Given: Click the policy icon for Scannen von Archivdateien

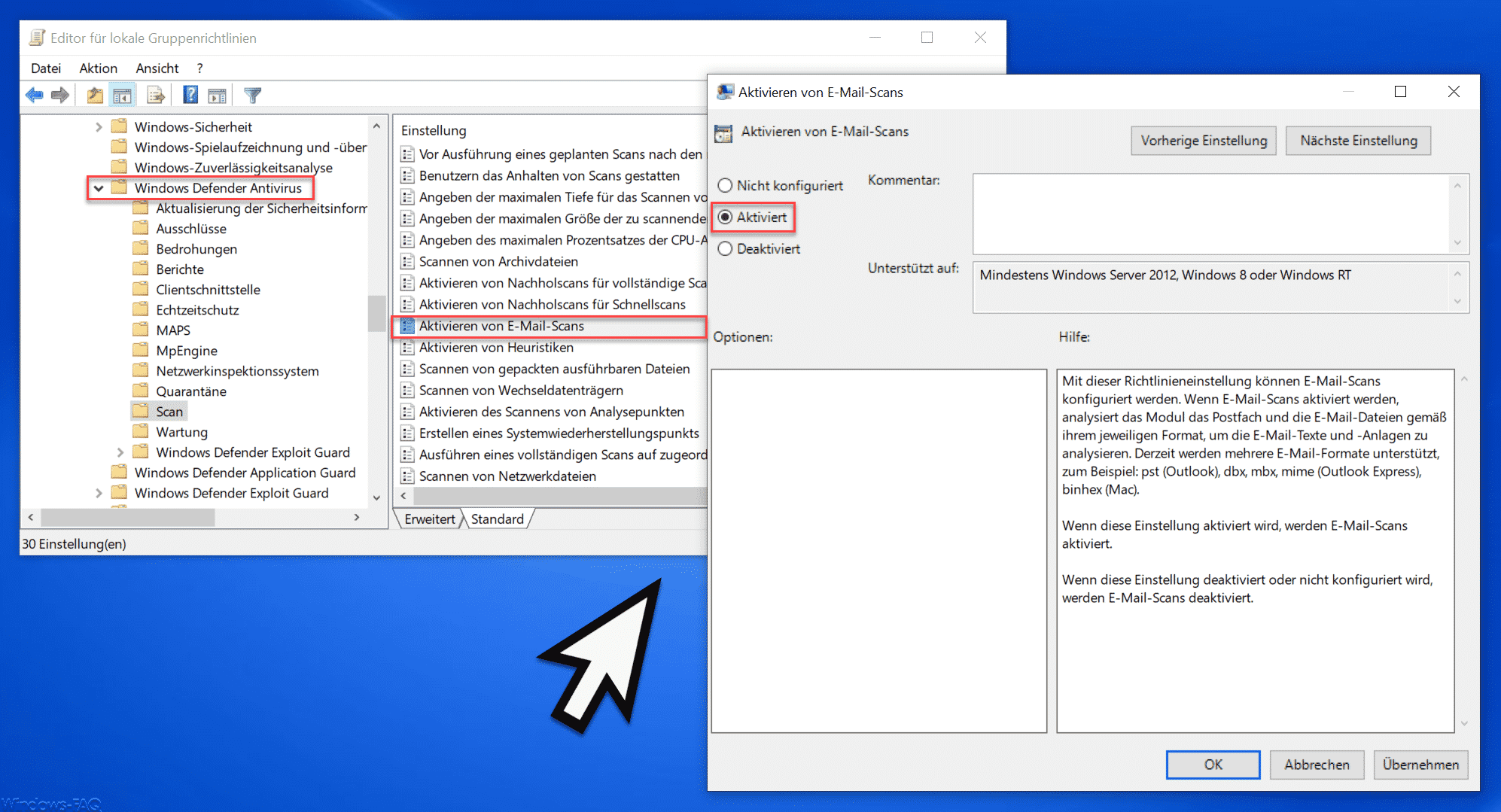Looking at the screenshot, I should 407,261.
